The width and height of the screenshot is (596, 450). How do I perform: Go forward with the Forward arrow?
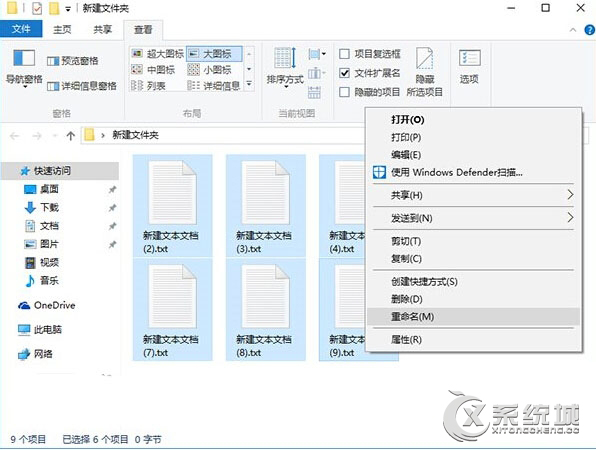[x=37, y=136]
